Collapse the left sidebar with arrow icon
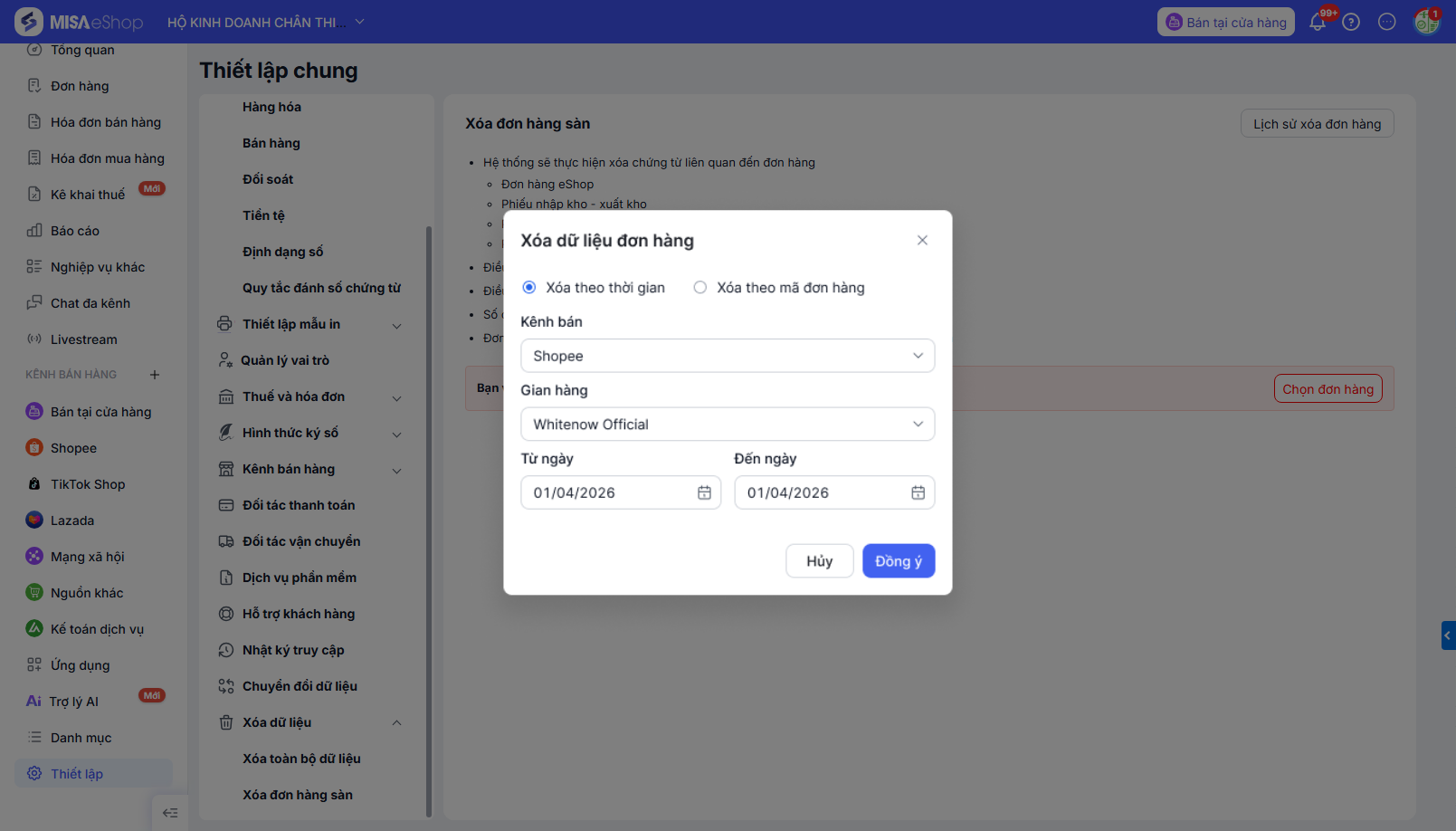Viewport: 1456px width, 831px height. 170,813
